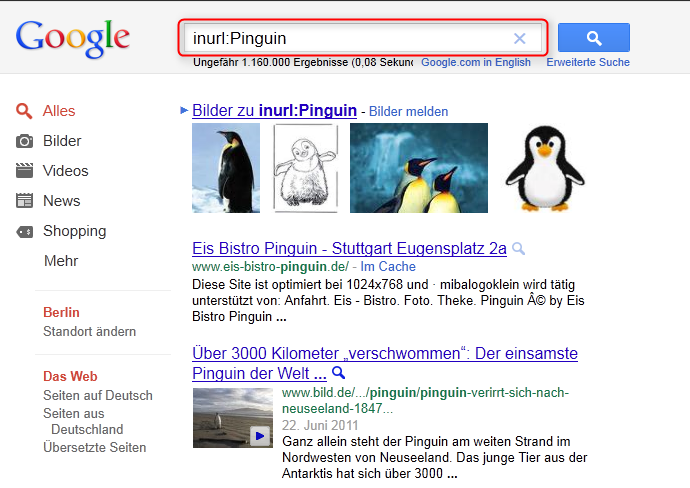Click the Ungefähr 1.160.000 Ergebnisse text
This screenshot has width=690, height=488.
tap(302, 62)
